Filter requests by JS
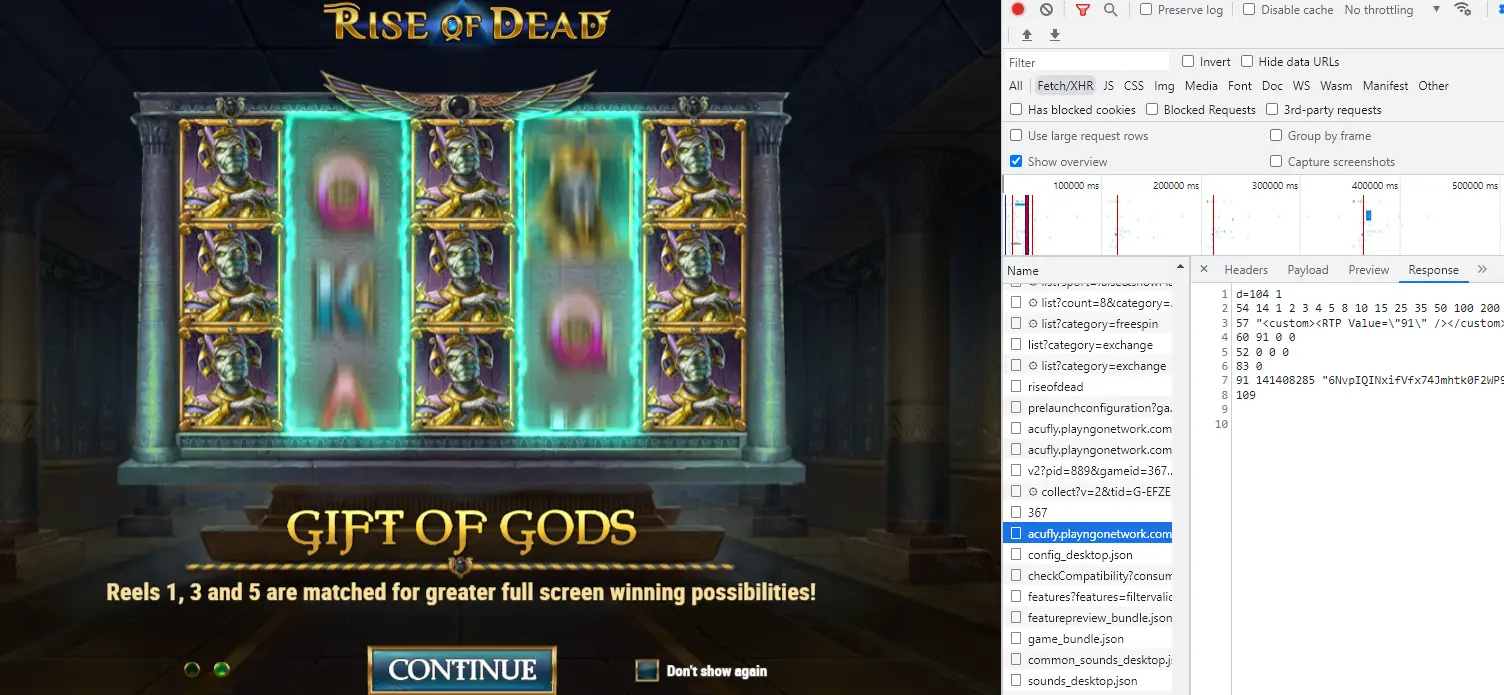This screenshot has height=695, width=1504. (1108, 85)
